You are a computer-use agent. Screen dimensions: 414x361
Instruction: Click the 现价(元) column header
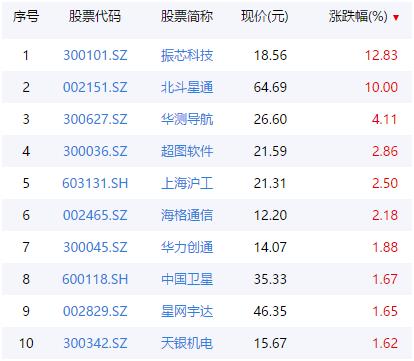click(265, 16)
